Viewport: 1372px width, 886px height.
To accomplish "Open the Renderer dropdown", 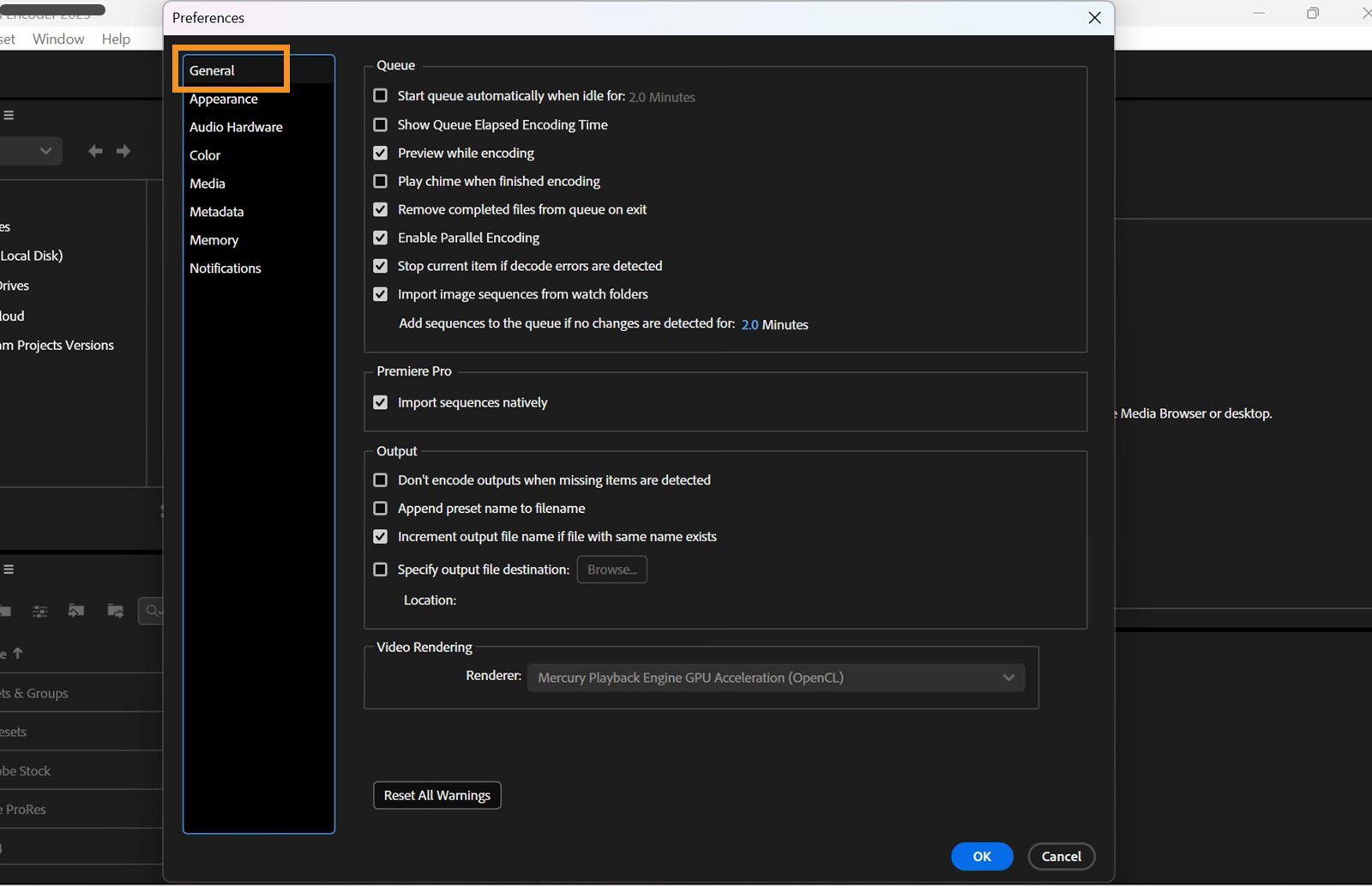I will [x=775, y=677].
